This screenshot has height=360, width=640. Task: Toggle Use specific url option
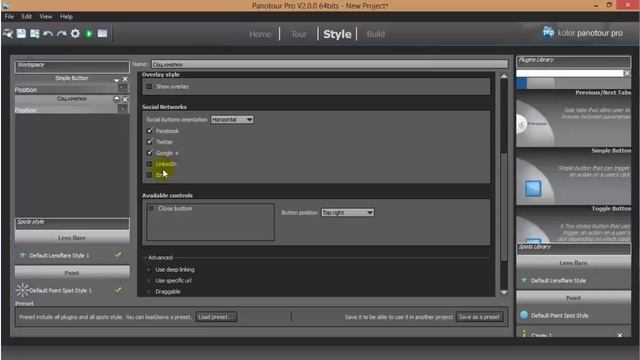pos(149,281)
